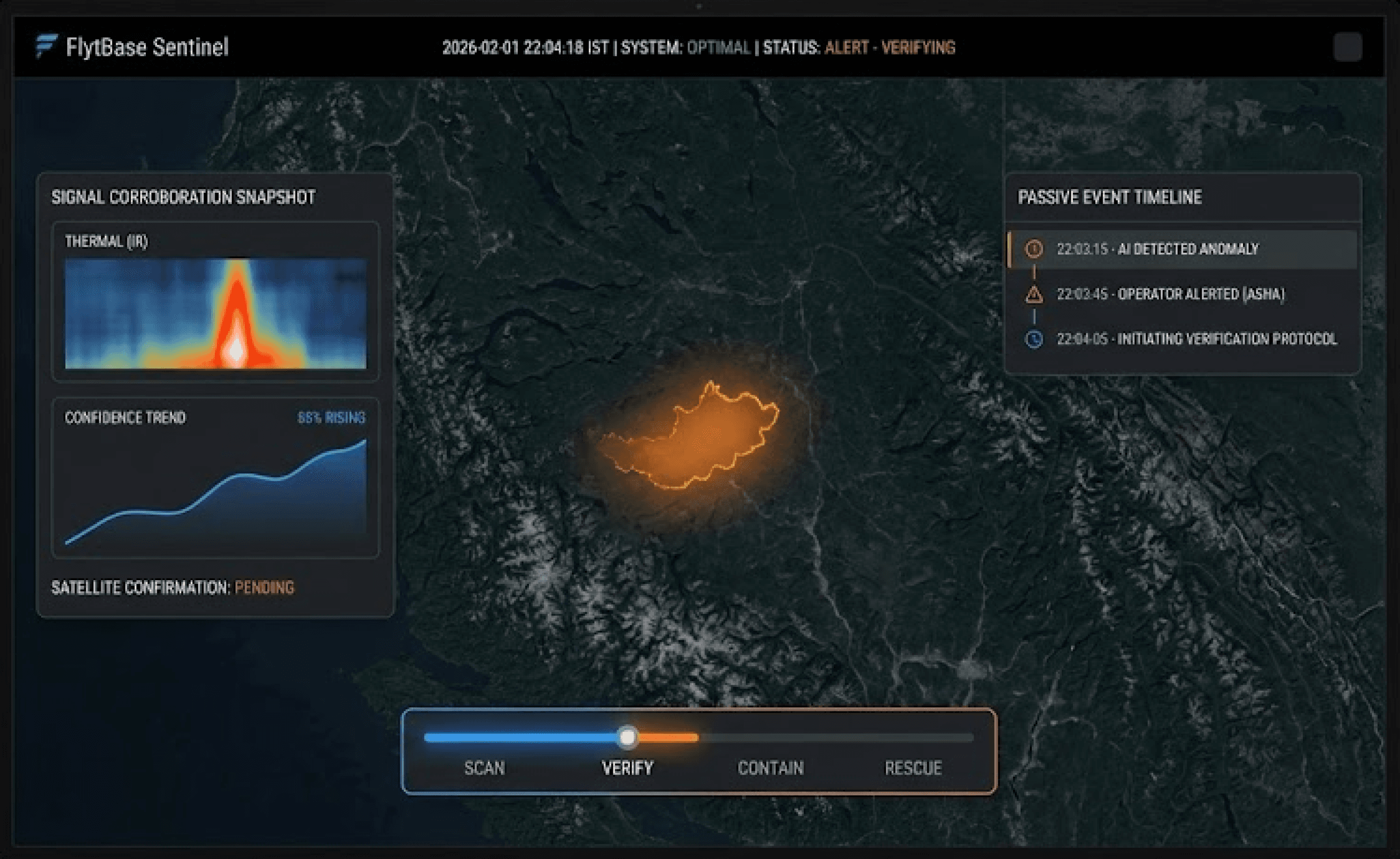Click the 88% RISING confidence label
This screenshot has height=859, width=1400.
tap(331, 418)
